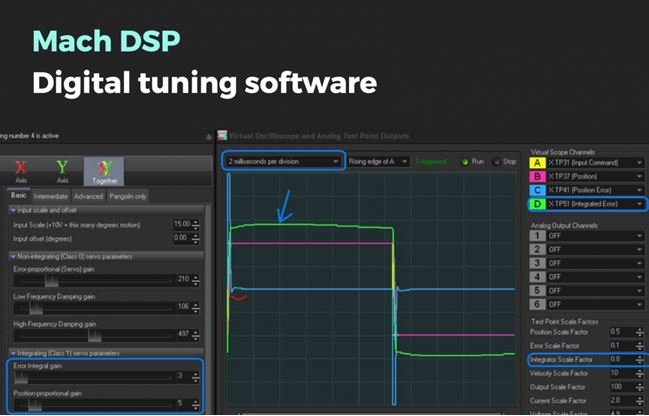Click the Input Scale value stepper
The height and width of the screenshot is (416, 649).
tap(196, 224)
